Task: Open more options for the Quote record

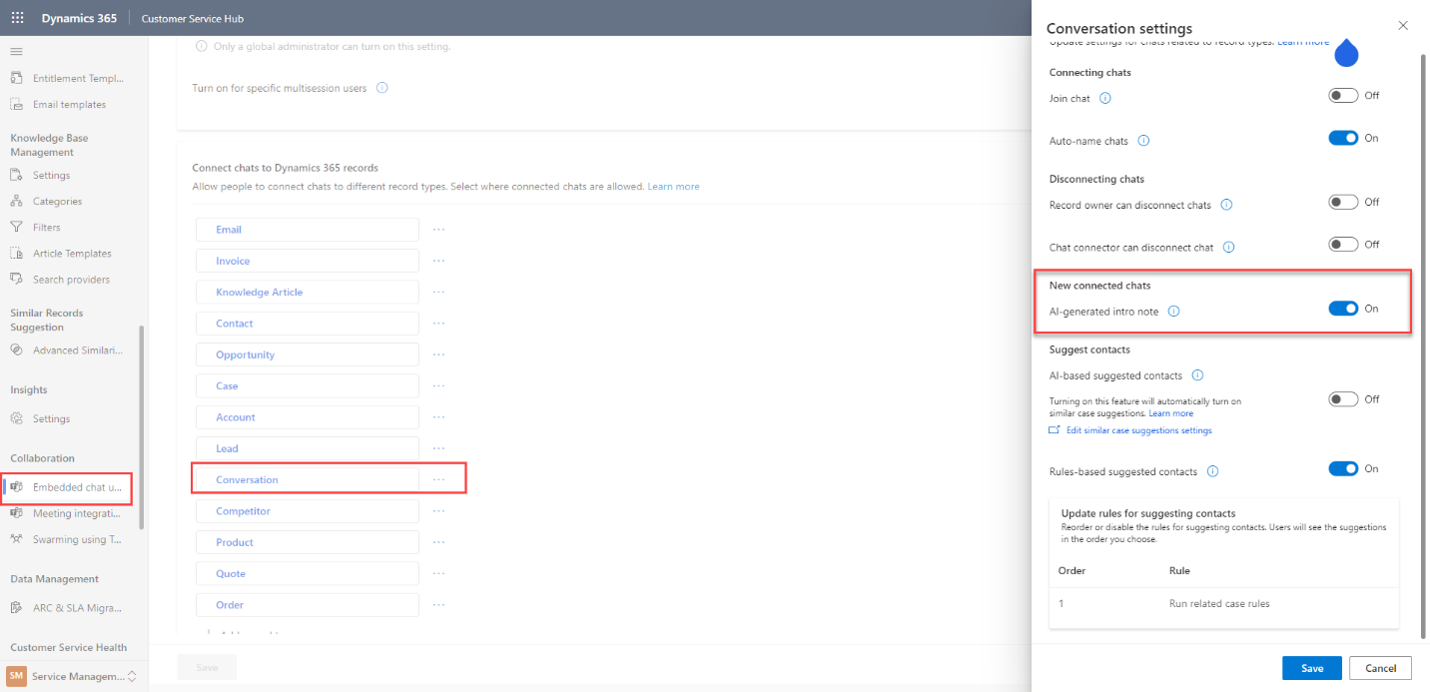Action: pyautogui.click(x=438, y=573)
